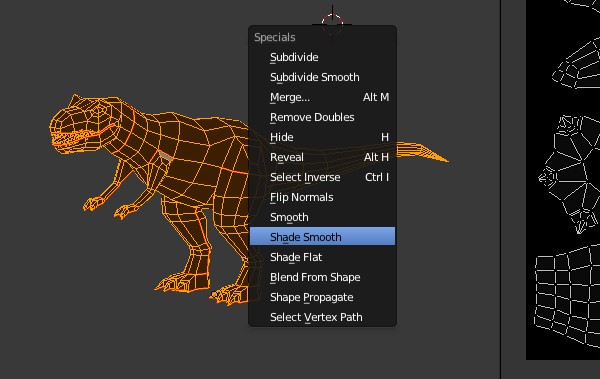This screenshot has width=600, height=379.
Task: Click Select Inverse menu item
Action: [x=322, y=177]
